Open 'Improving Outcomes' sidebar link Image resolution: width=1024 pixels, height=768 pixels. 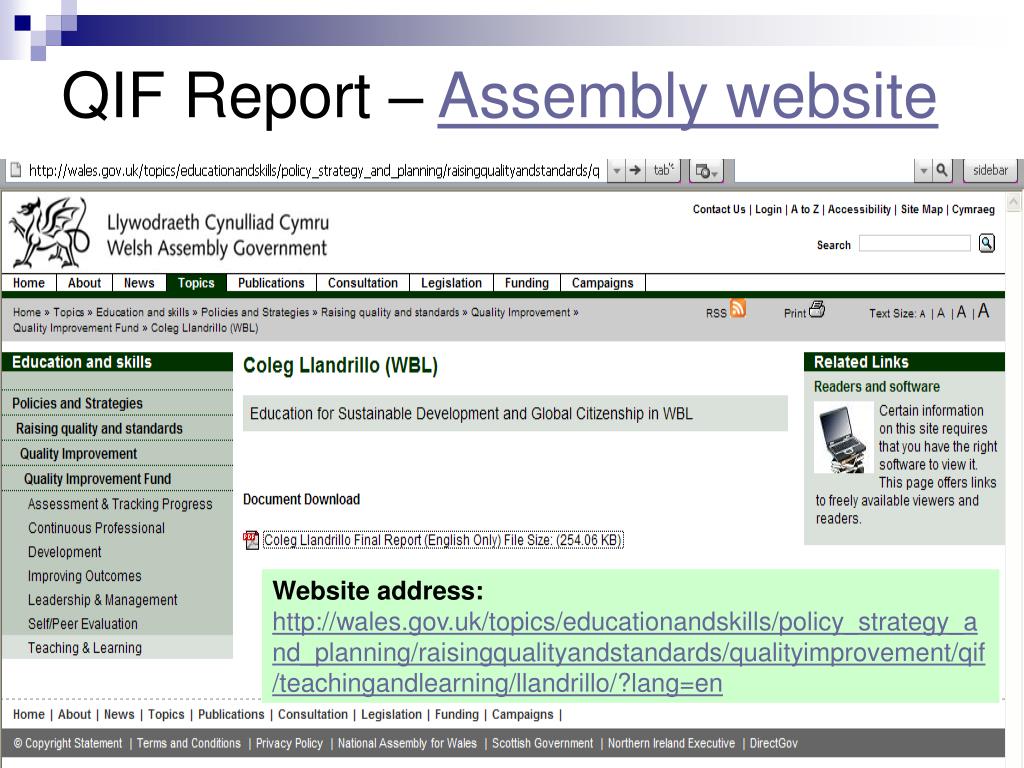84,576
